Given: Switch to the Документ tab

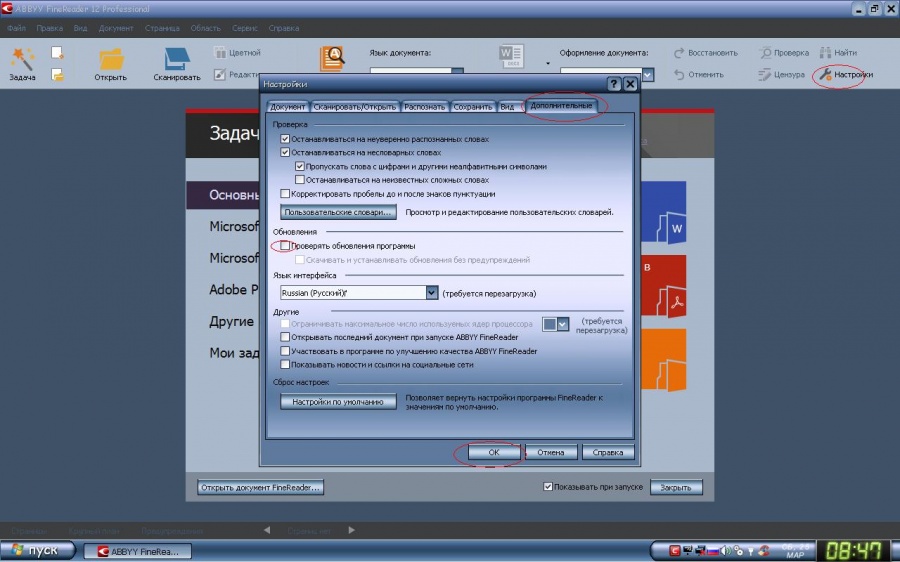Looking at the screenshot, I should click(x=288, y=107).
